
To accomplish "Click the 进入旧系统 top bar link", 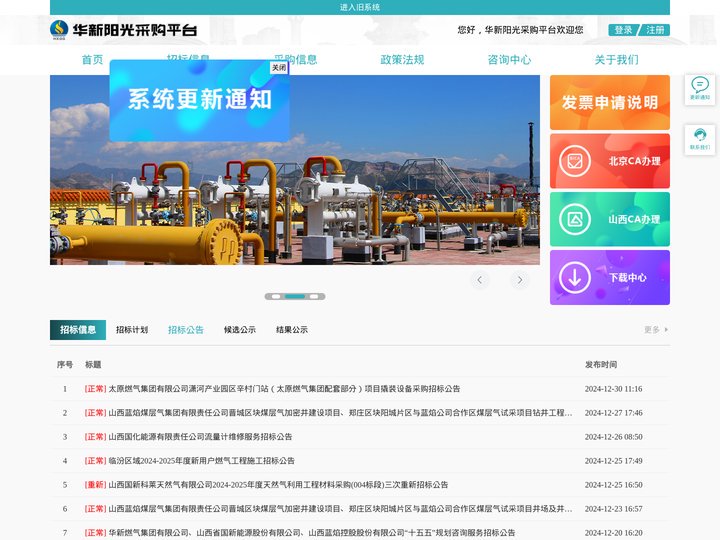I will coord(360,7).
